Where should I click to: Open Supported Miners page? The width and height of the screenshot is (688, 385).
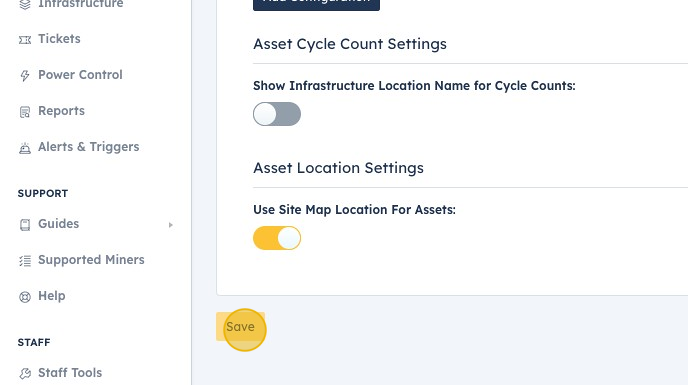(x=91, y=259)
